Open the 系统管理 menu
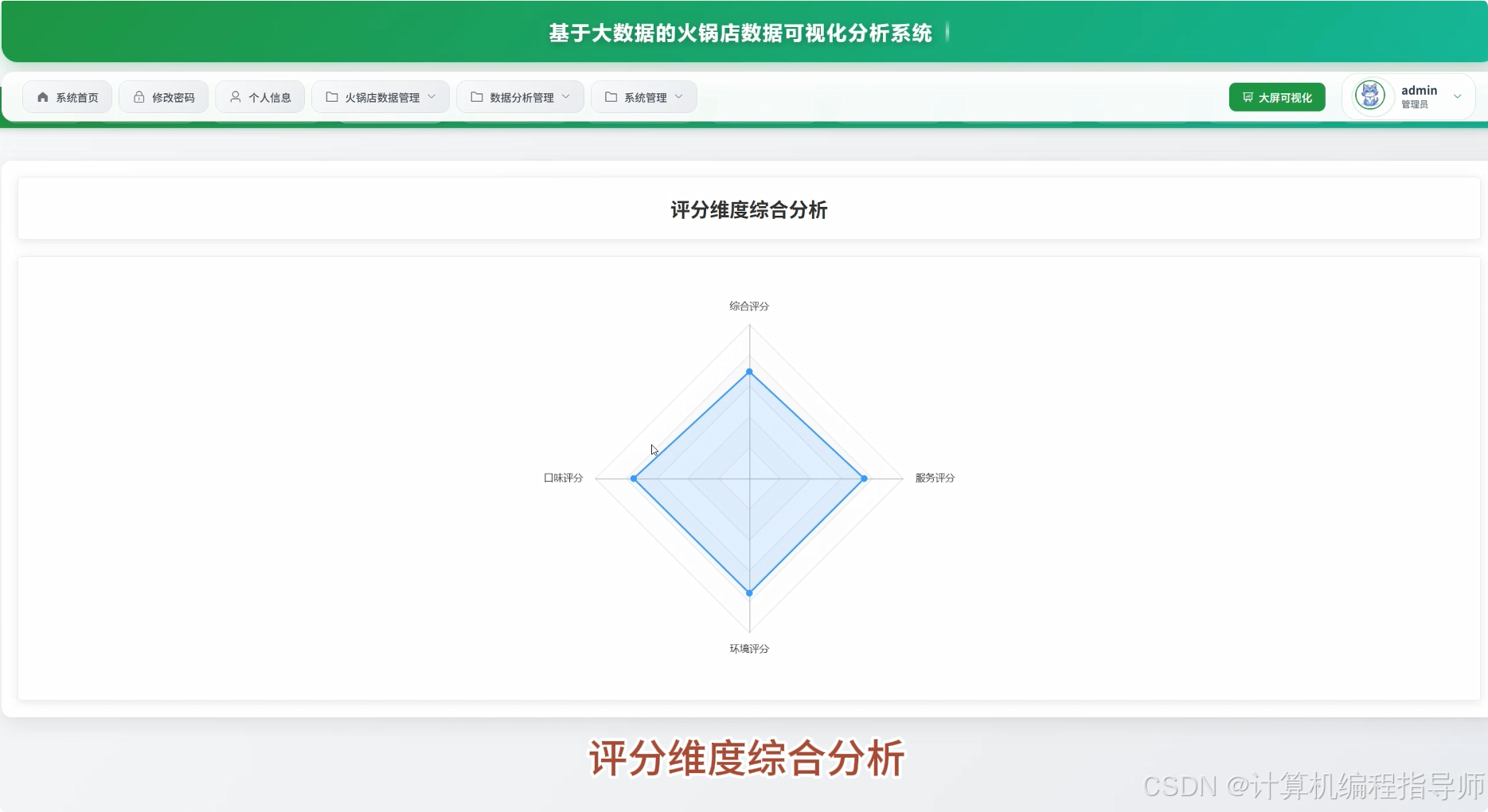Viewport: 1488px width, 812px height. pyautogui.click(x=644, y=97)
